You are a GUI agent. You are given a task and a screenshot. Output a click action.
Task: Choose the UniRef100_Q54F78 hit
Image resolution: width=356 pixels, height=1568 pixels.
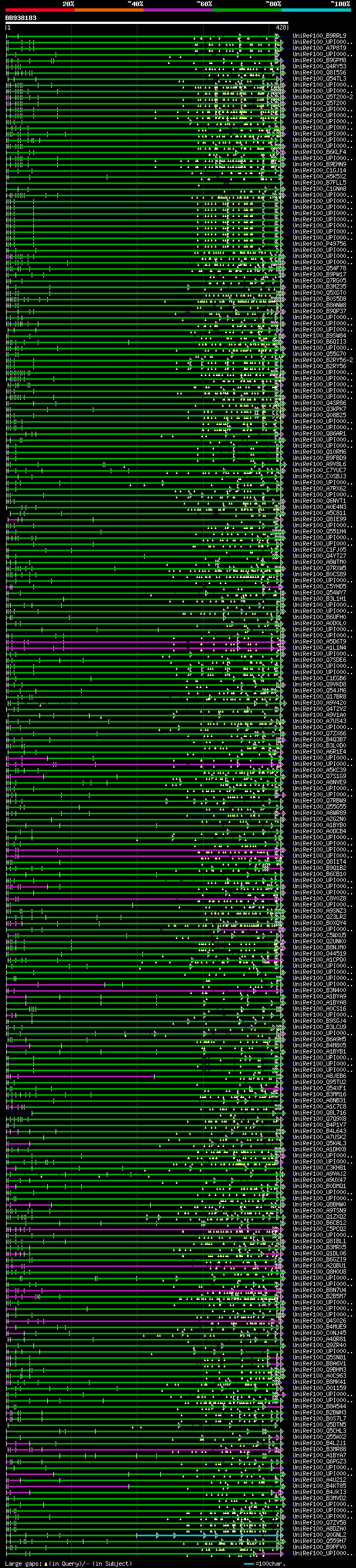319,269
